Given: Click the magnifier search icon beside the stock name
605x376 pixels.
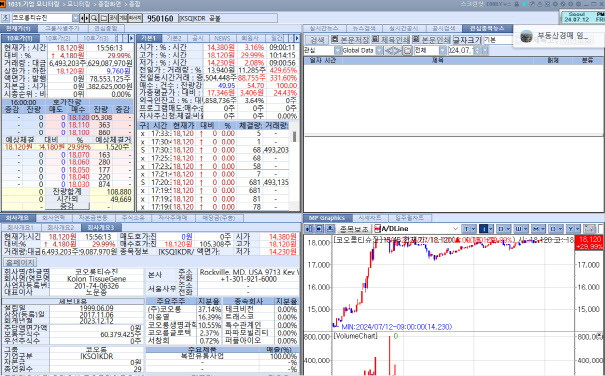Looking at the screenshot, I should [94, 18].
